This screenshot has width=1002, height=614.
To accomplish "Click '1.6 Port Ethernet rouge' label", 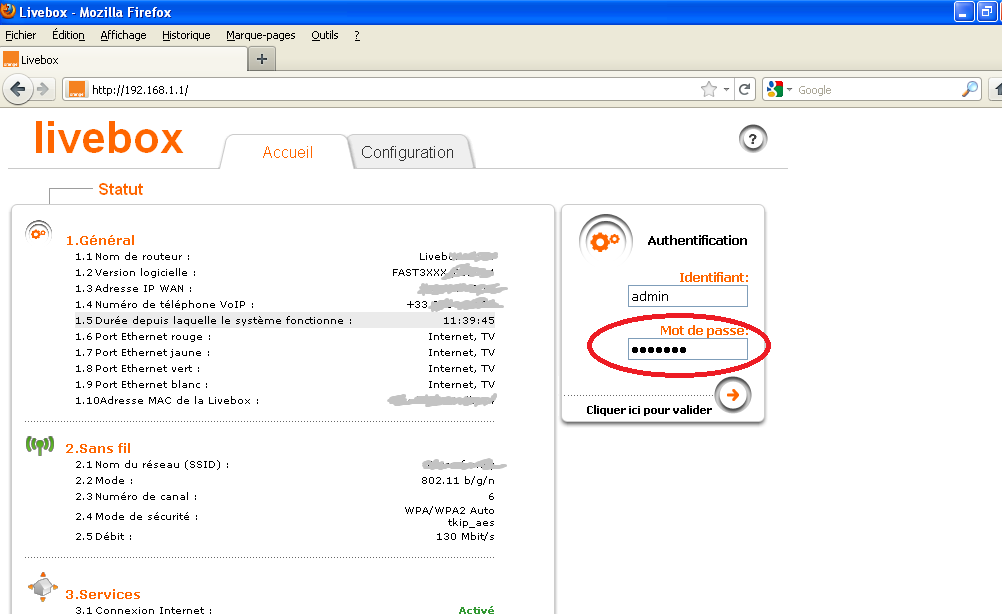I will click(x=143, y=337).
